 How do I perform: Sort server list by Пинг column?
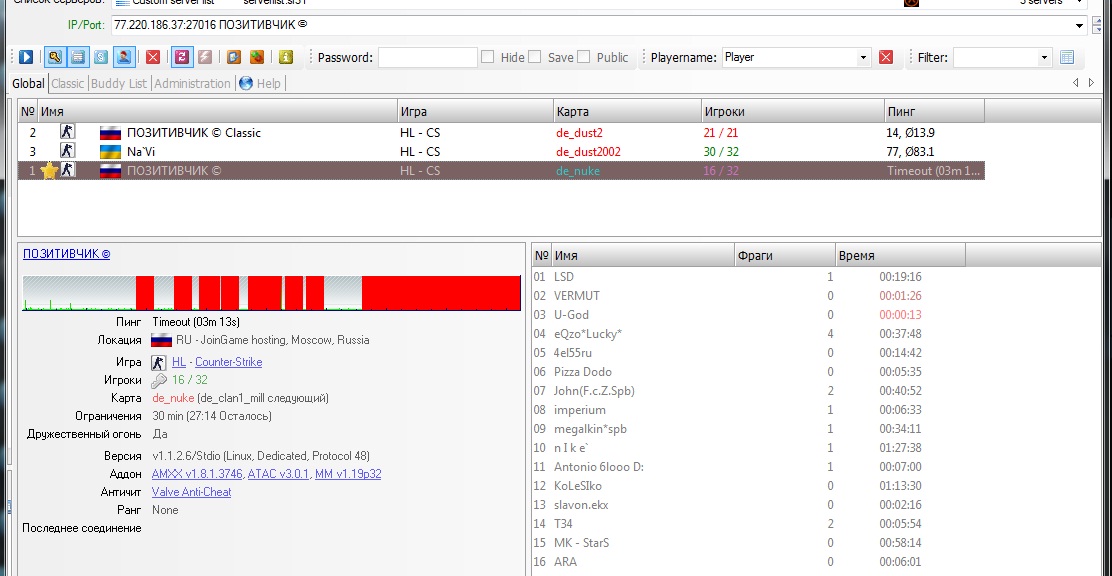pyautogui.click(x=934, y=111)
